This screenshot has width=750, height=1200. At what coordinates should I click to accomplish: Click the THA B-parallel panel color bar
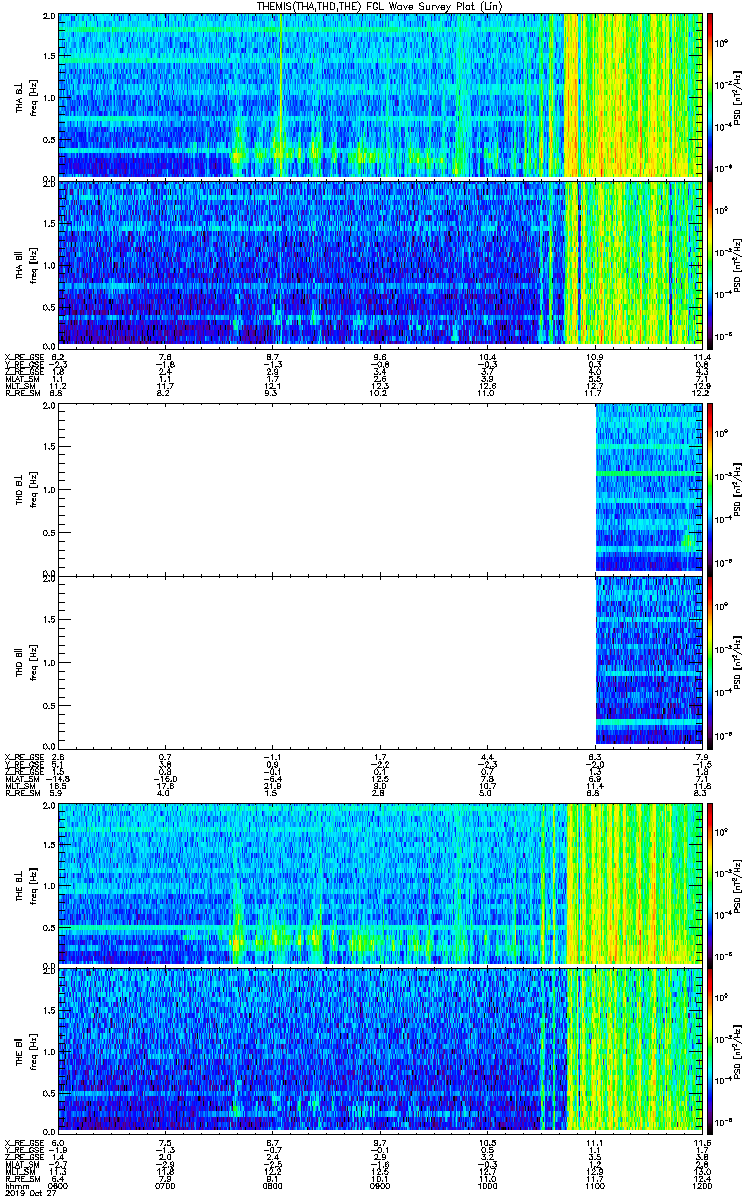click(x=710, y=263)
